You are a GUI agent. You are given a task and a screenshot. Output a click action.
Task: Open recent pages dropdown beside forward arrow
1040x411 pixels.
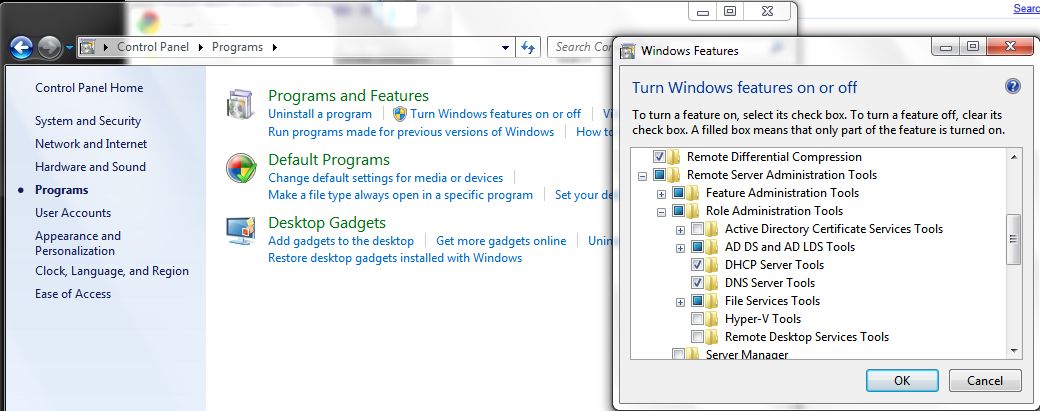[x=70, y=48]
